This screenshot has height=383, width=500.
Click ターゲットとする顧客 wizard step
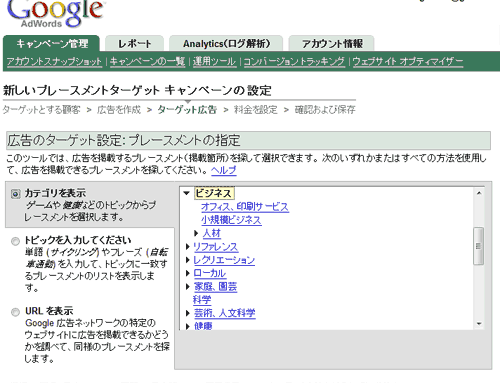[42, 110]
